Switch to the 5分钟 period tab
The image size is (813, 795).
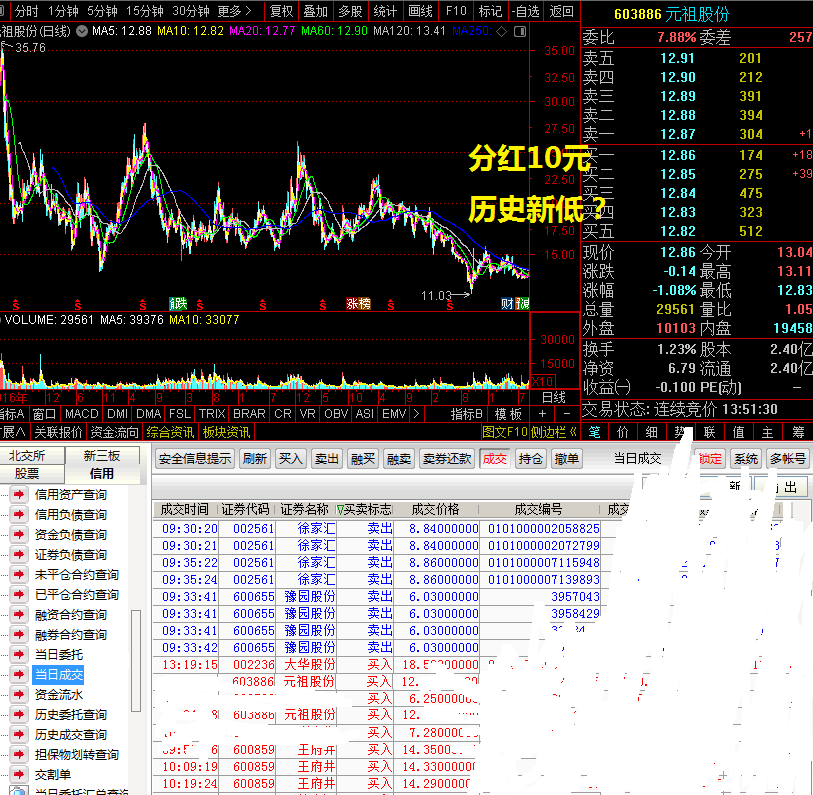(x=102, y=11)
